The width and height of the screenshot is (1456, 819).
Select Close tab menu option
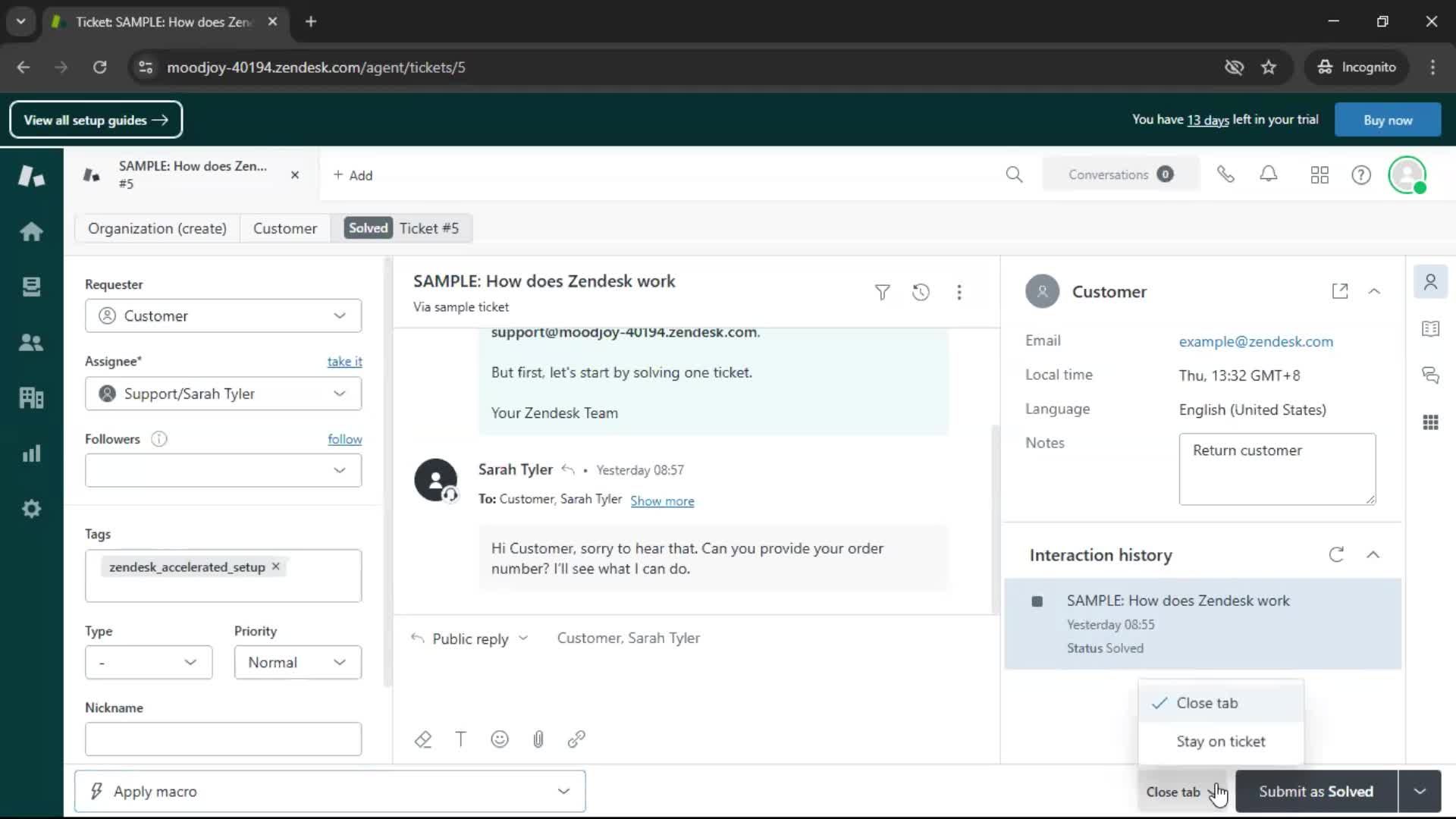point(1221,703)
